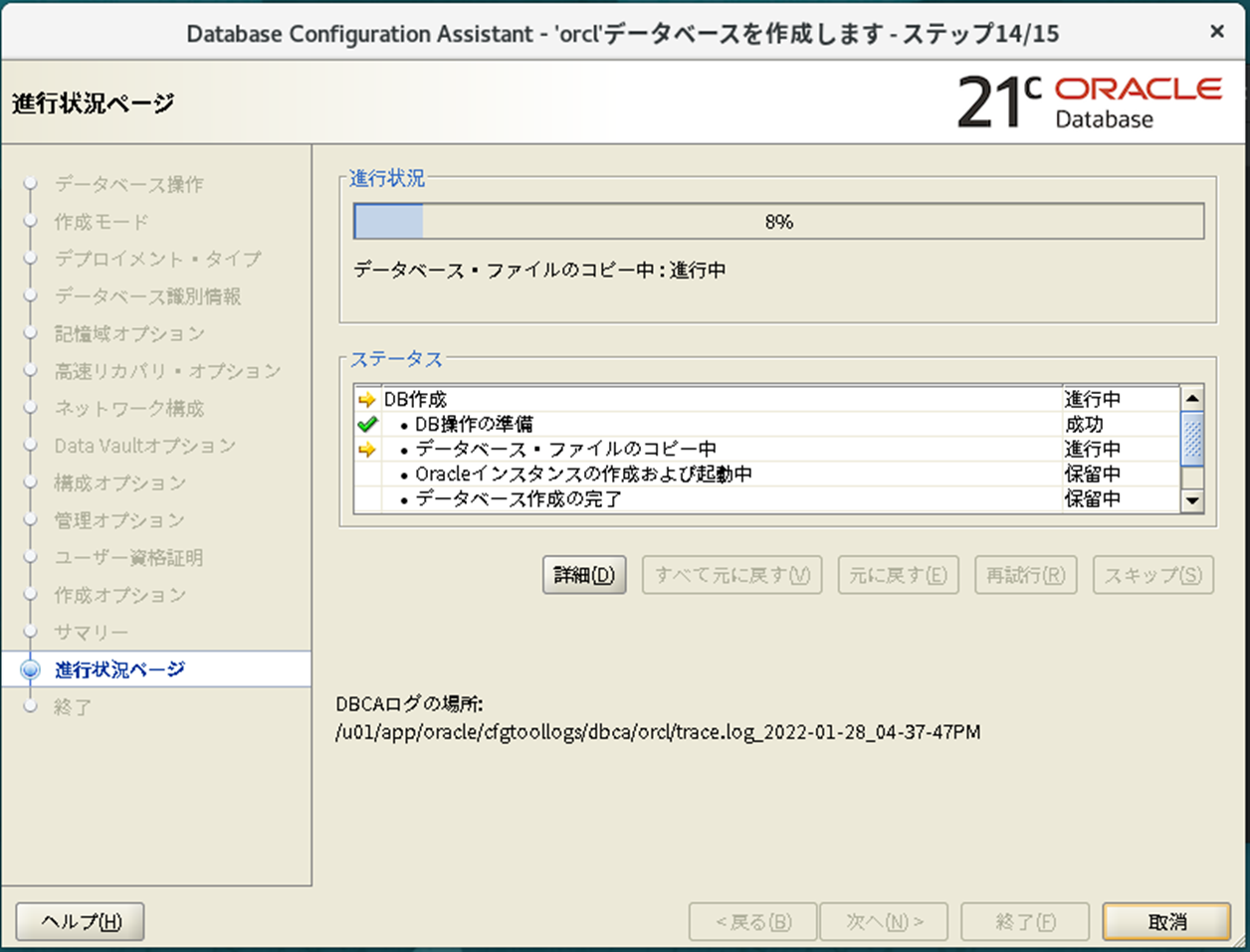The image size is (1250, 952).
Task: Click the 元に戻す(E) button
Action: point(898,575)
